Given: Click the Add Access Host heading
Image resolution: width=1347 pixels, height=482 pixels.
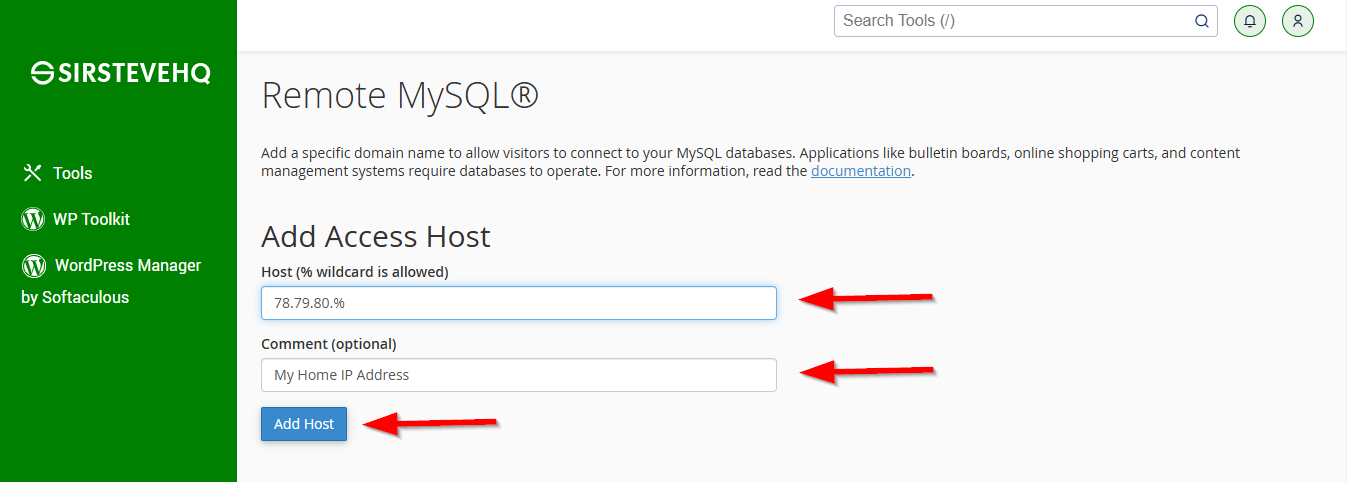Looking at the screenshot, I should (x=376, y=237).
